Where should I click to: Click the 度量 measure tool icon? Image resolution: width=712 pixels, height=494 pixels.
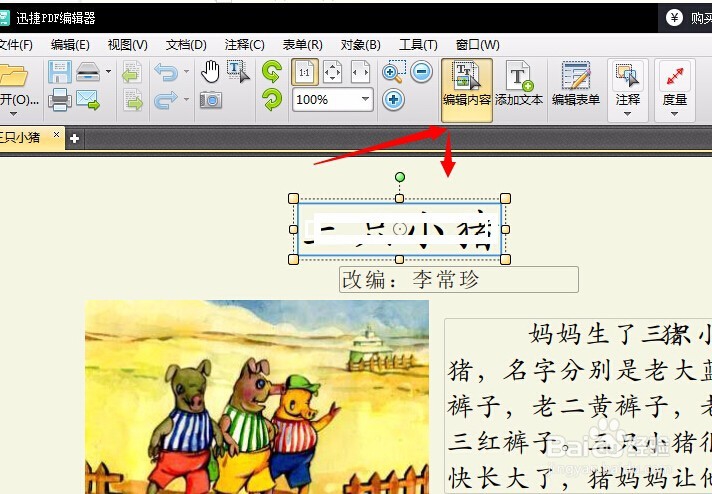[x=675, y=76]
